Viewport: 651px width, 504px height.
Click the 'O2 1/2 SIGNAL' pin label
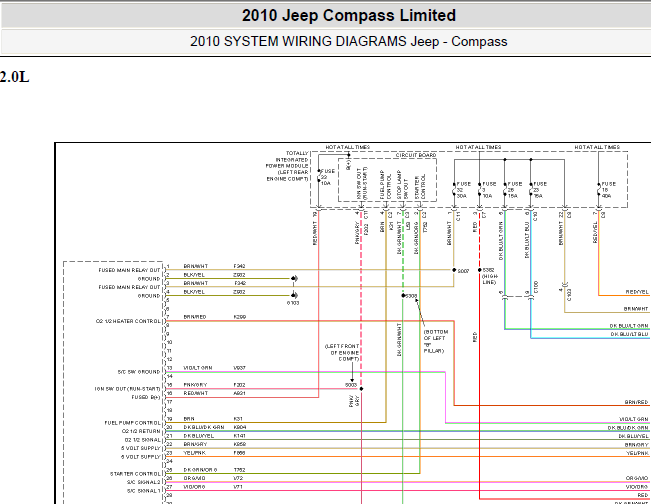142,440
